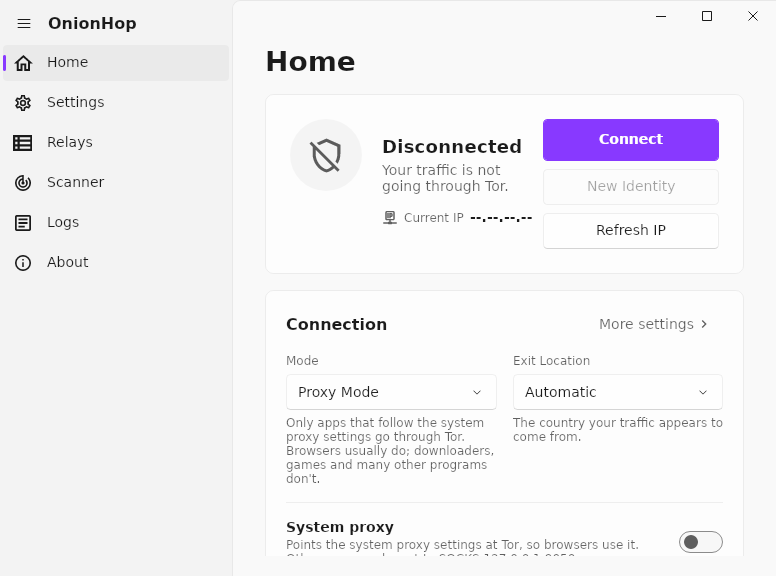Enable the System proxy toggle switch
Image resolution: width=776 pixels, height=576 pixels.
(700, 542)
